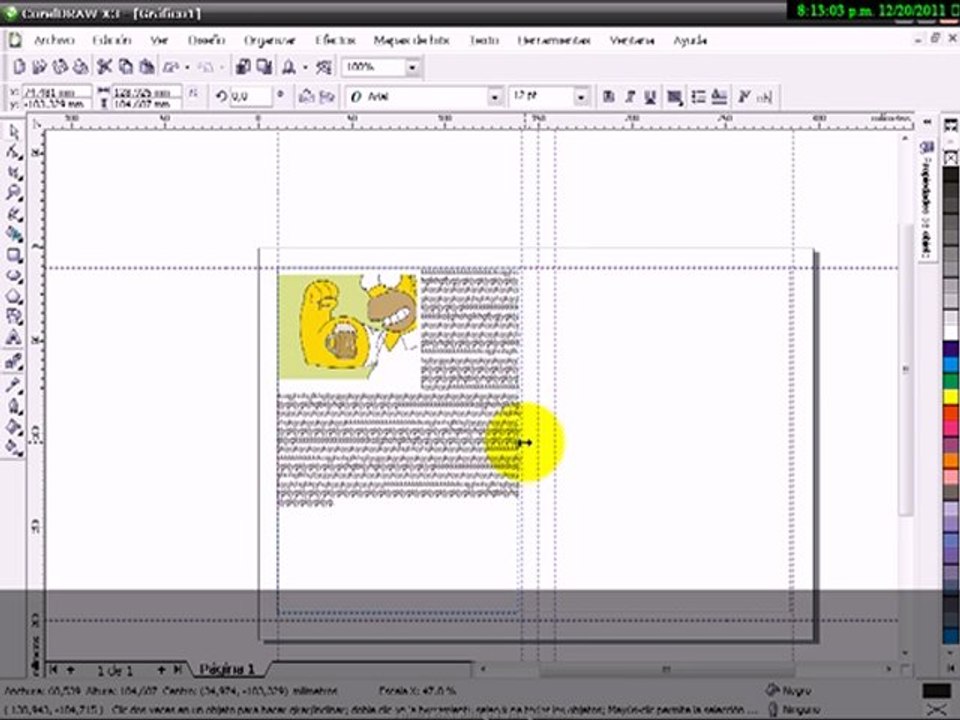Click the object width field
The height and width of the screenshot is (720, 960).
tap(146, 92)
